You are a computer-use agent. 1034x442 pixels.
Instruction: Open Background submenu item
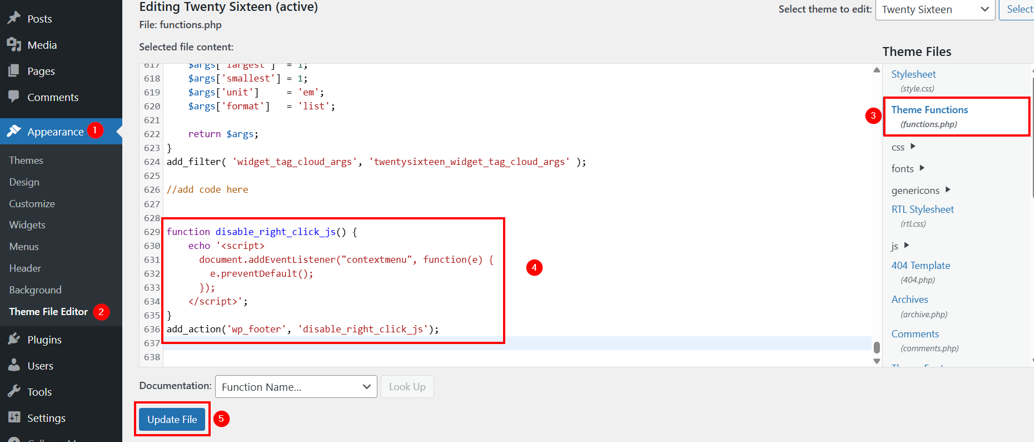click(x=35, y=290)
